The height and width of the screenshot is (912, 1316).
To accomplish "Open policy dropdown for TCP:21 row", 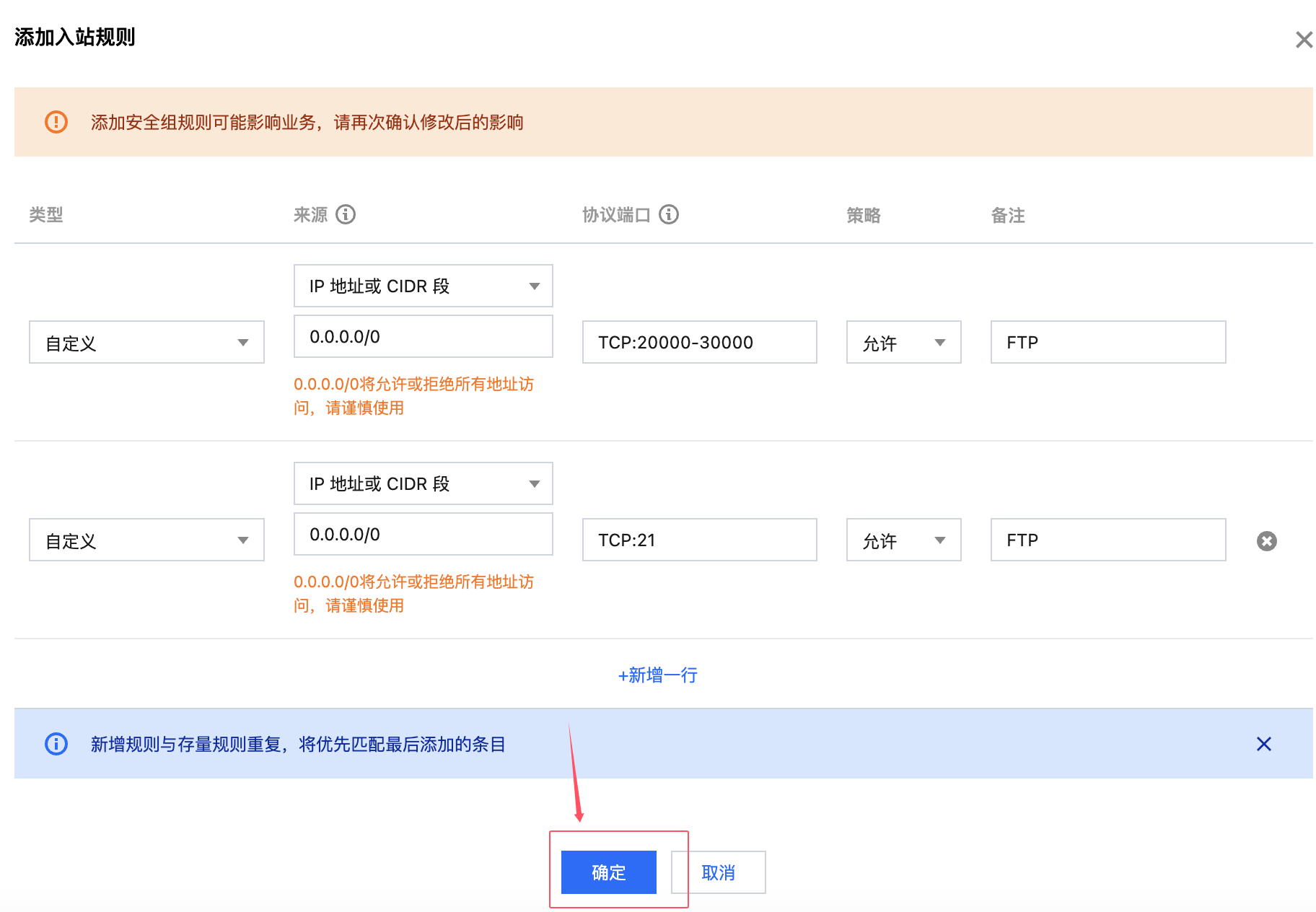I will (x=904, y=540).
